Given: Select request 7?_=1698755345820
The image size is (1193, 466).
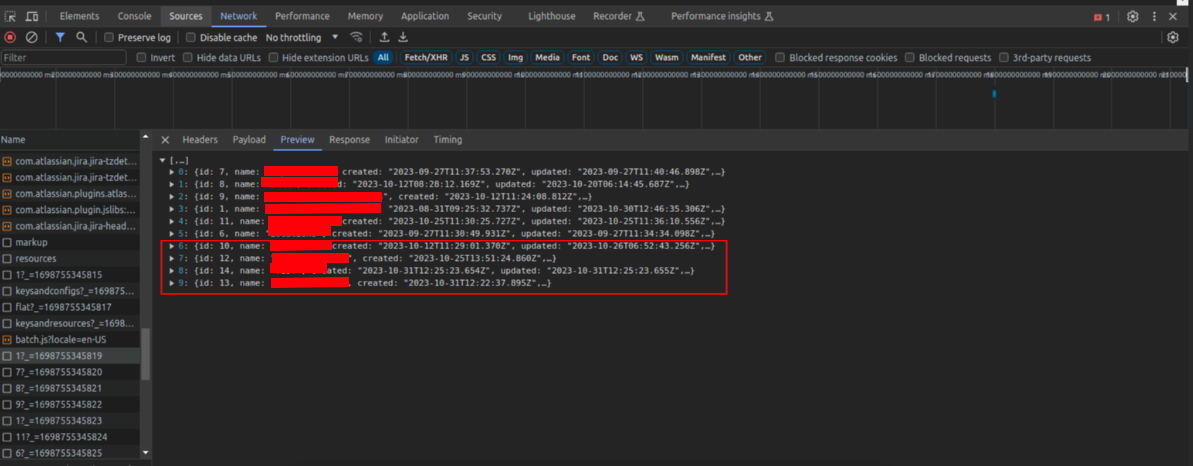Looking at the screenshot, I should click(x=70, y=372).
